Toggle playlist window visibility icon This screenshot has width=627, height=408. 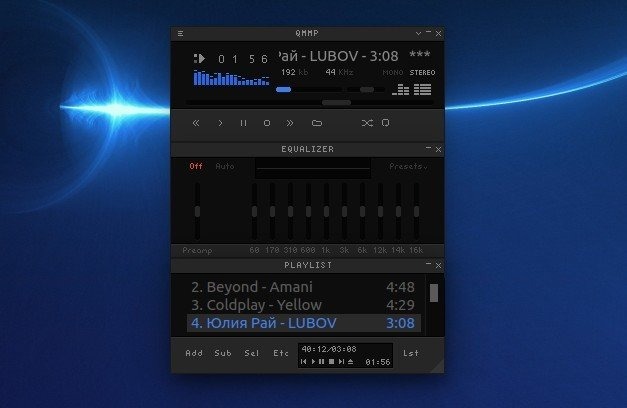tap(423, 89)
